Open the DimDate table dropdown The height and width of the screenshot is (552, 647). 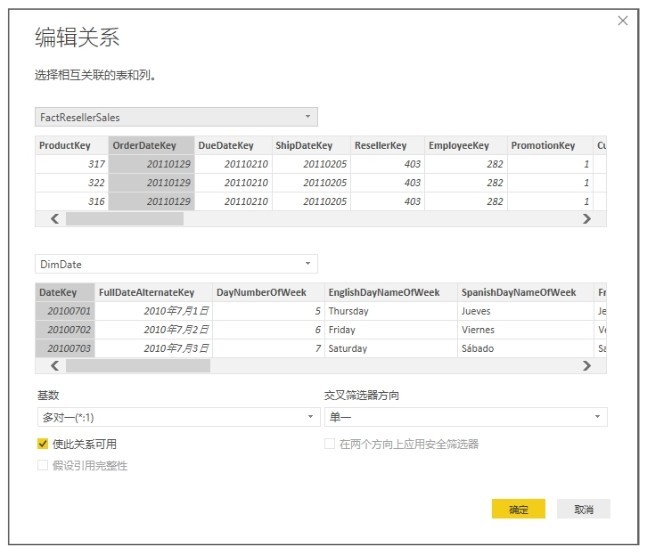[176, 265]
